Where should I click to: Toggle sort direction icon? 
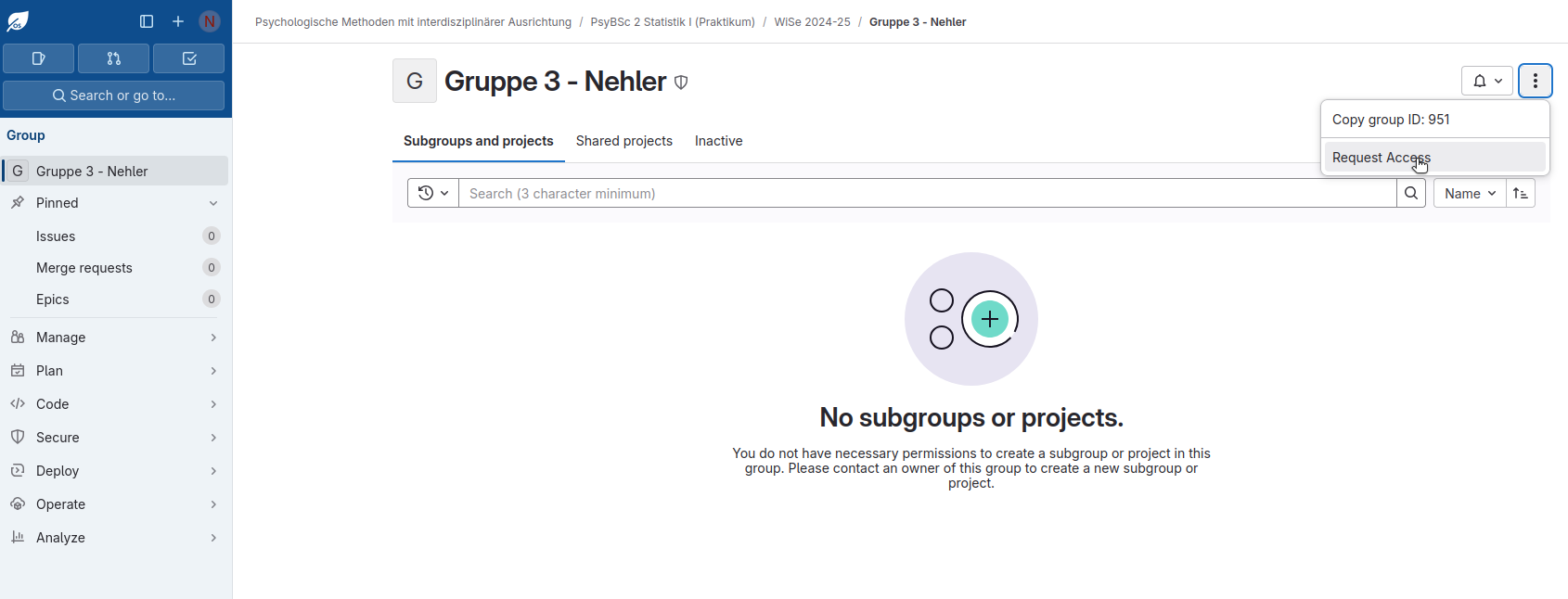tap(1520, 193)
